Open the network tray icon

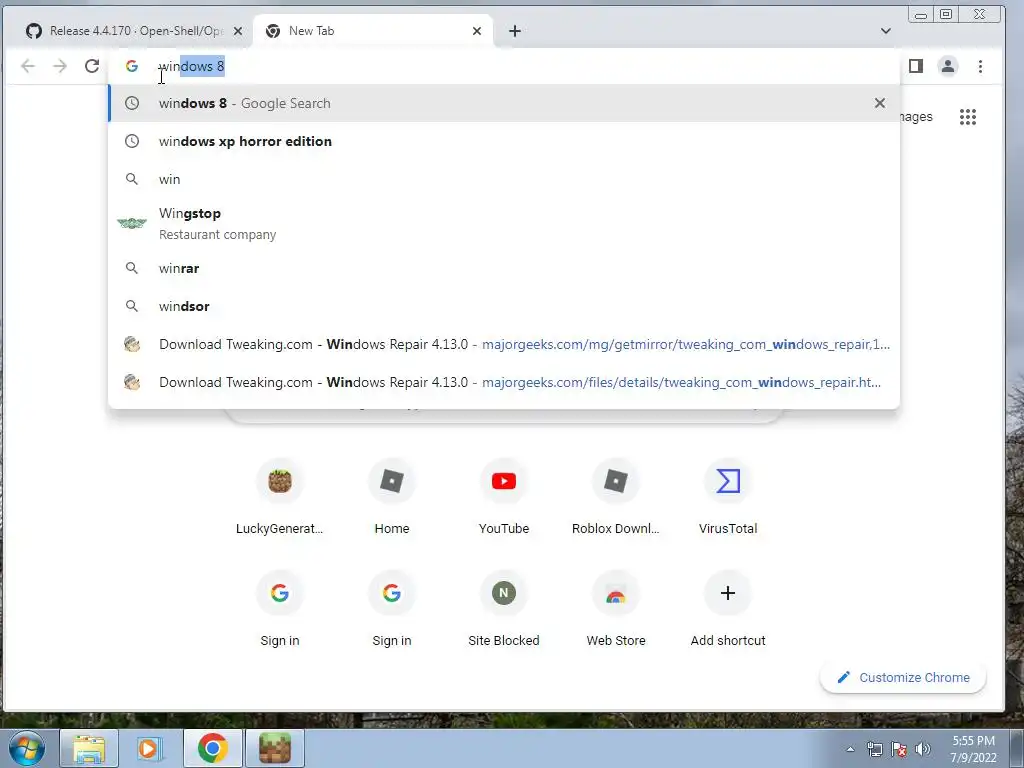point(874,749)
